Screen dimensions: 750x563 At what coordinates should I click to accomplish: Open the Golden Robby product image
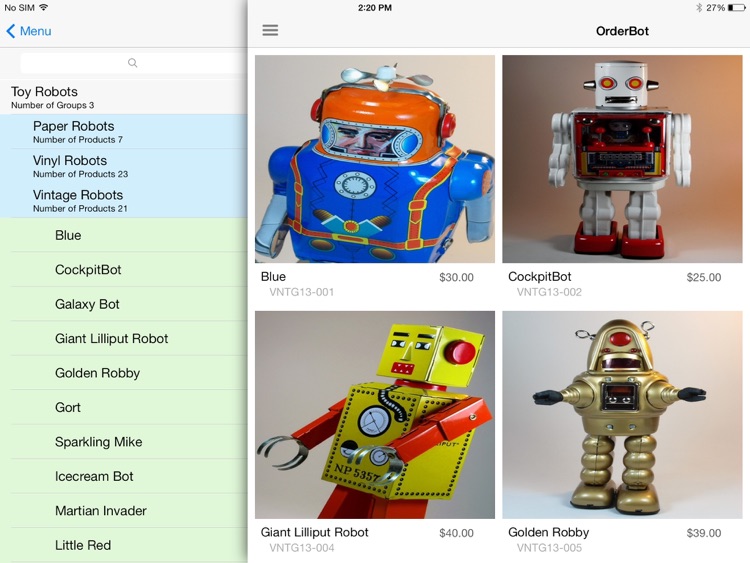click(x=622, y=415)
